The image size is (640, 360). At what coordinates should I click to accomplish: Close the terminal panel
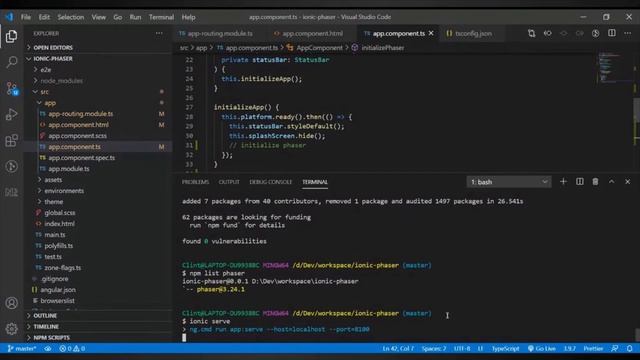[627, 182]
